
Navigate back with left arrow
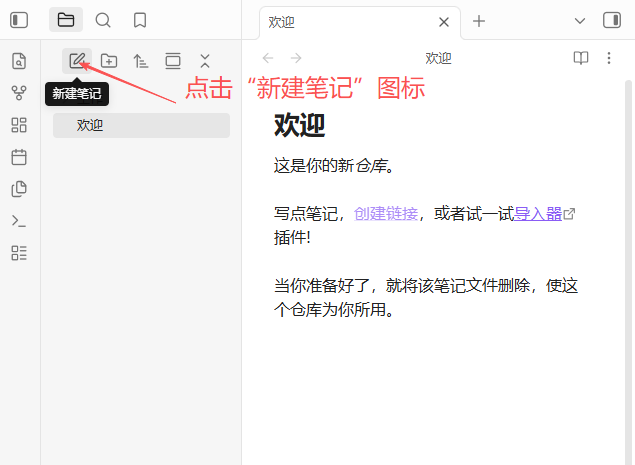[x=268, y=58]
